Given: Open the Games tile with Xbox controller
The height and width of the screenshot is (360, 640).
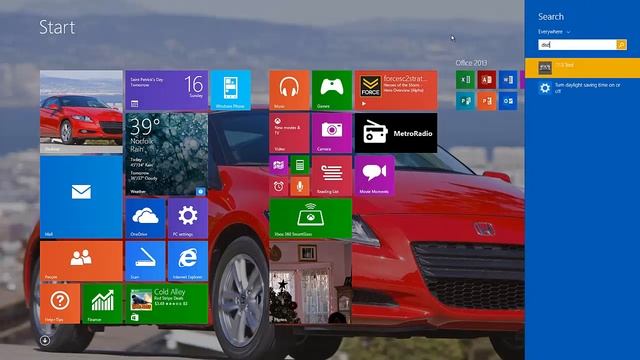Looking at the screenshot, I should click(x=332, y=90).
